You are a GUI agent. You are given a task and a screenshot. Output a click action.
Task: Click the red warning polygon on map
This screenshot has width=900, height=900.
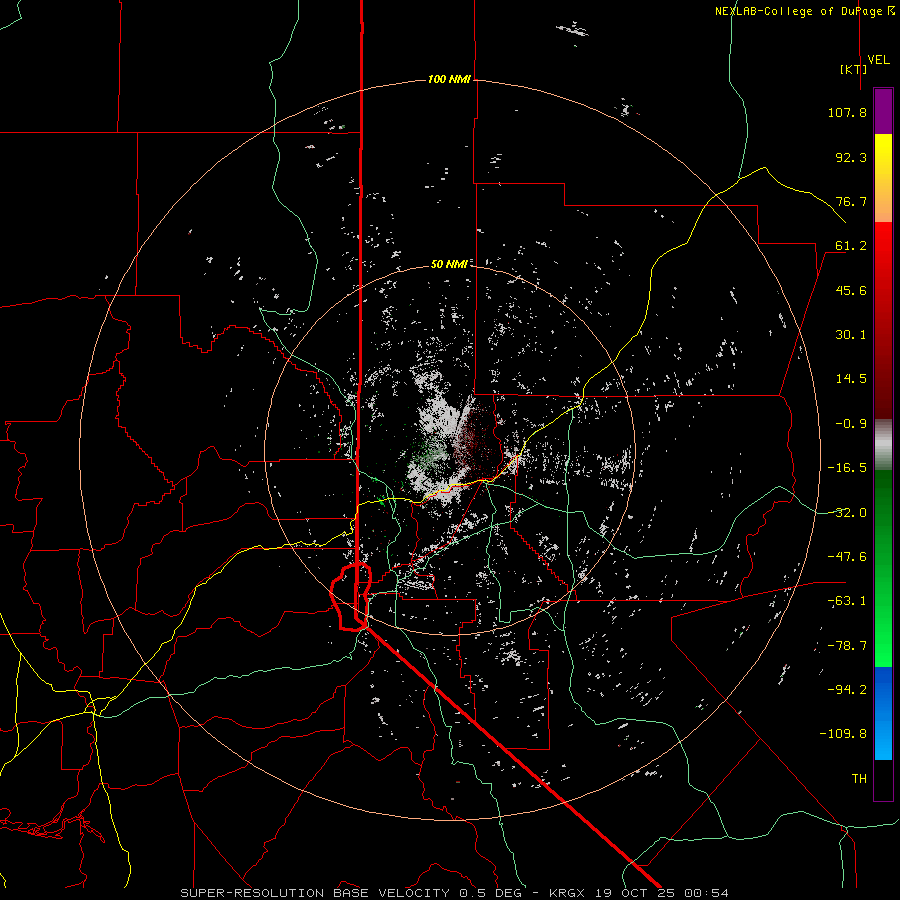[x=352, y=597]
